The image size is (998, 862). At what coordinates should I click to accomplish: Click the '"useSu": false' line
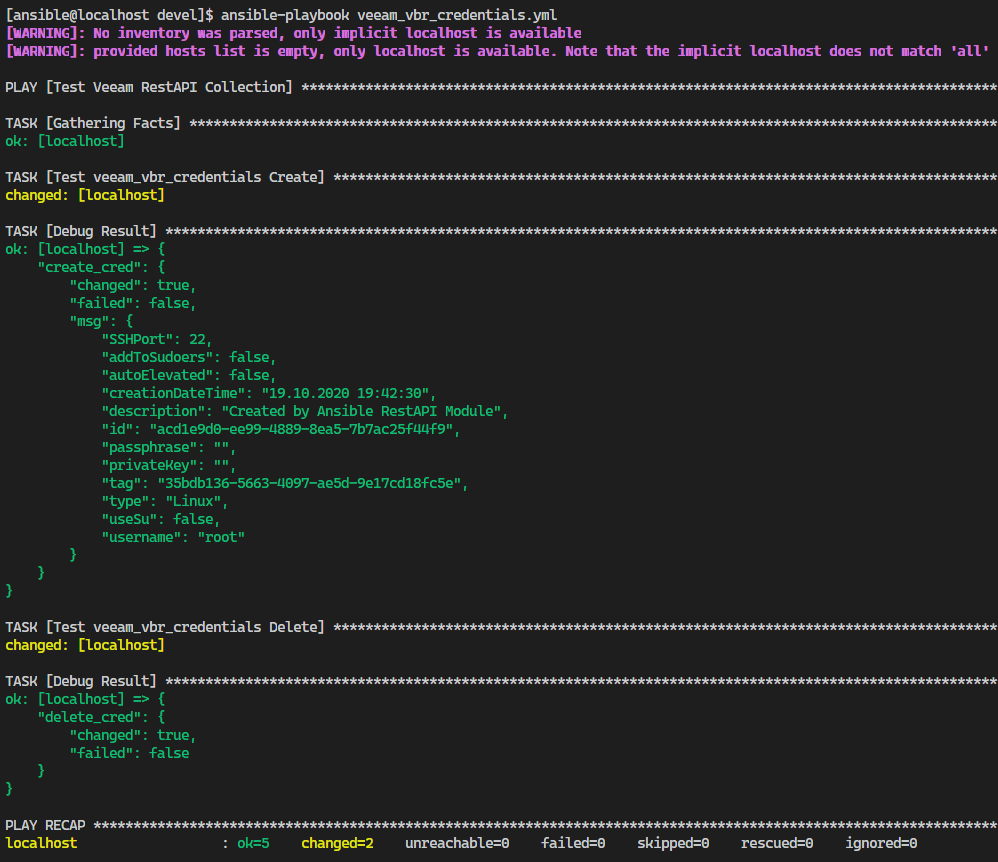click(161, 519)
